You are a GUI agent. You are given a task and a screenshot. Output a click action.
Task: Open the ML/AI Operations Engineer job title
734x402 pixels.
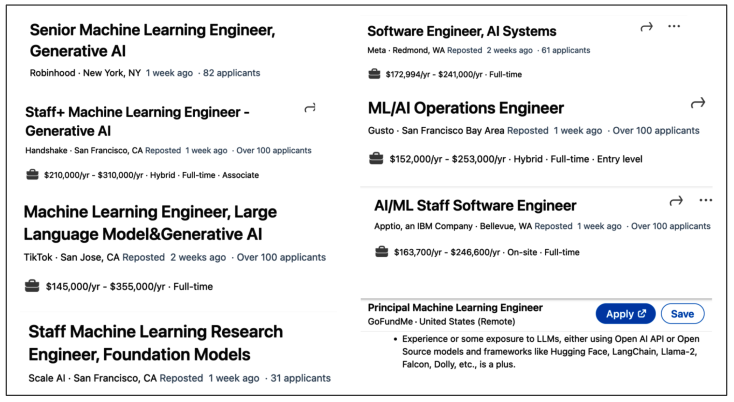[465, 108]
